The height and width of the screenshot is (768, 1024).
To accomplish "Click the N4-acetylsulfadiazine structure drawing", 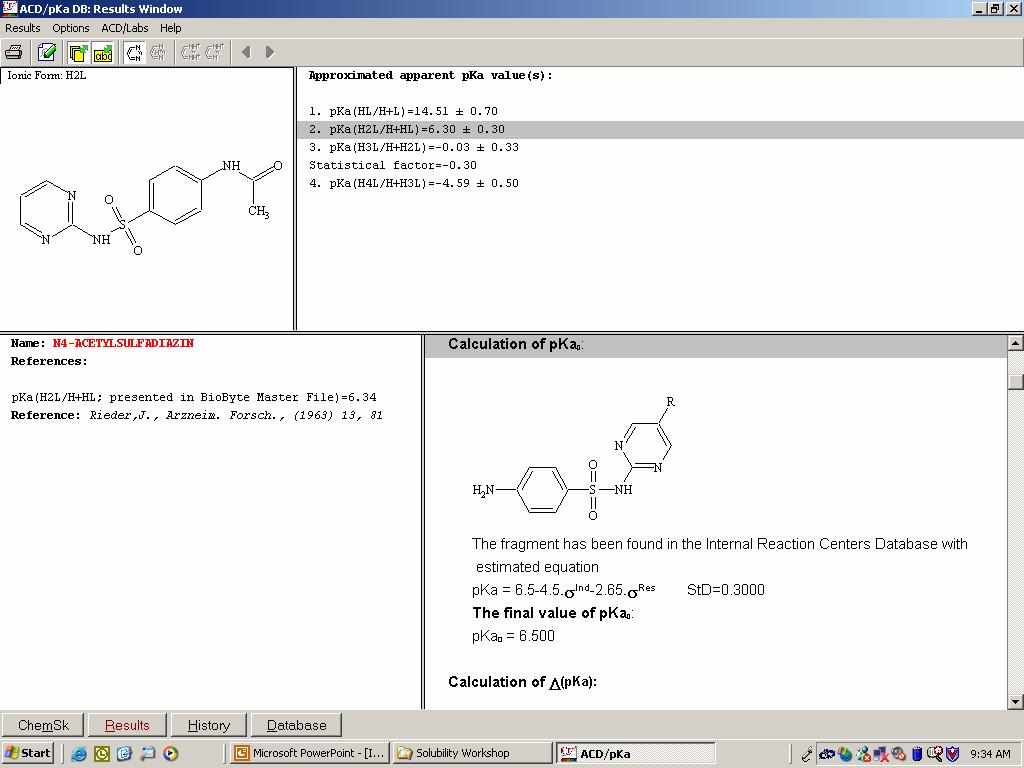I will pyautogui.click(x=152, y=206).
